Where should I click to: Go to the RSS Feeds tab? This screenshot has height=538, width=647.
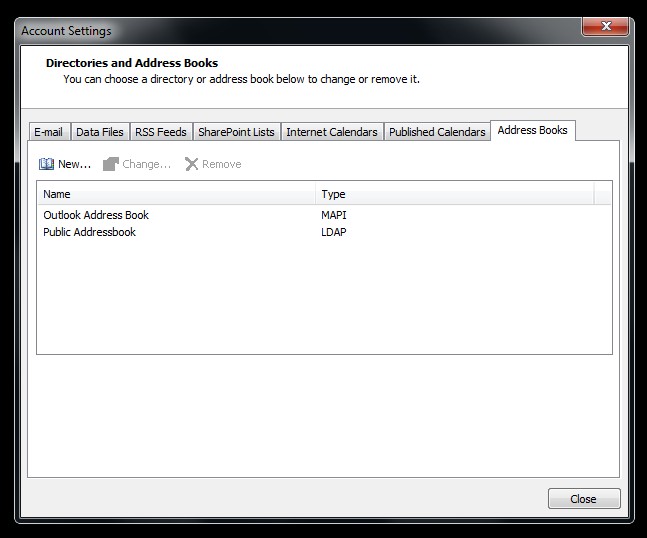pyautogui.click(x=161, y=132)
